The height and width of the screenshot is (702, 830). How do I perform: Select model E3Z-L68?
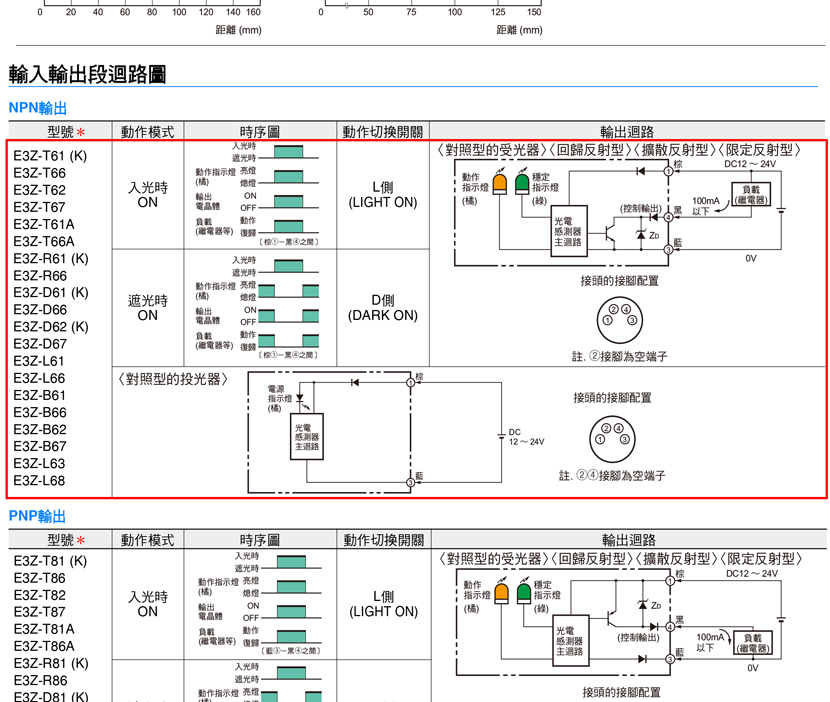tap(39, 481)
